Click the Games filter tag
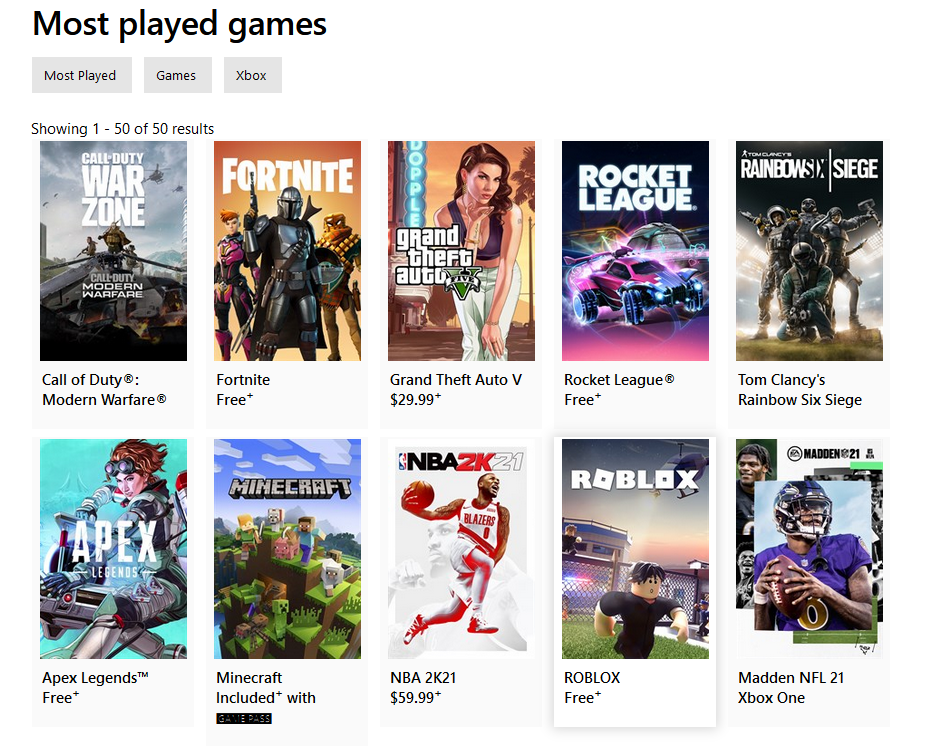The height and width of the screenshot is (746, 935). click(178, 75)
